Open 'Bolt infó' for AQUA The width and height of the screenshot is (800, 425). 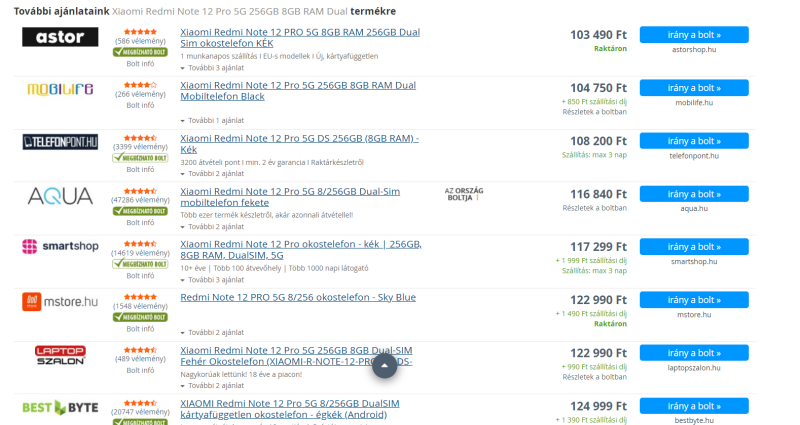[x=140, y=222]
